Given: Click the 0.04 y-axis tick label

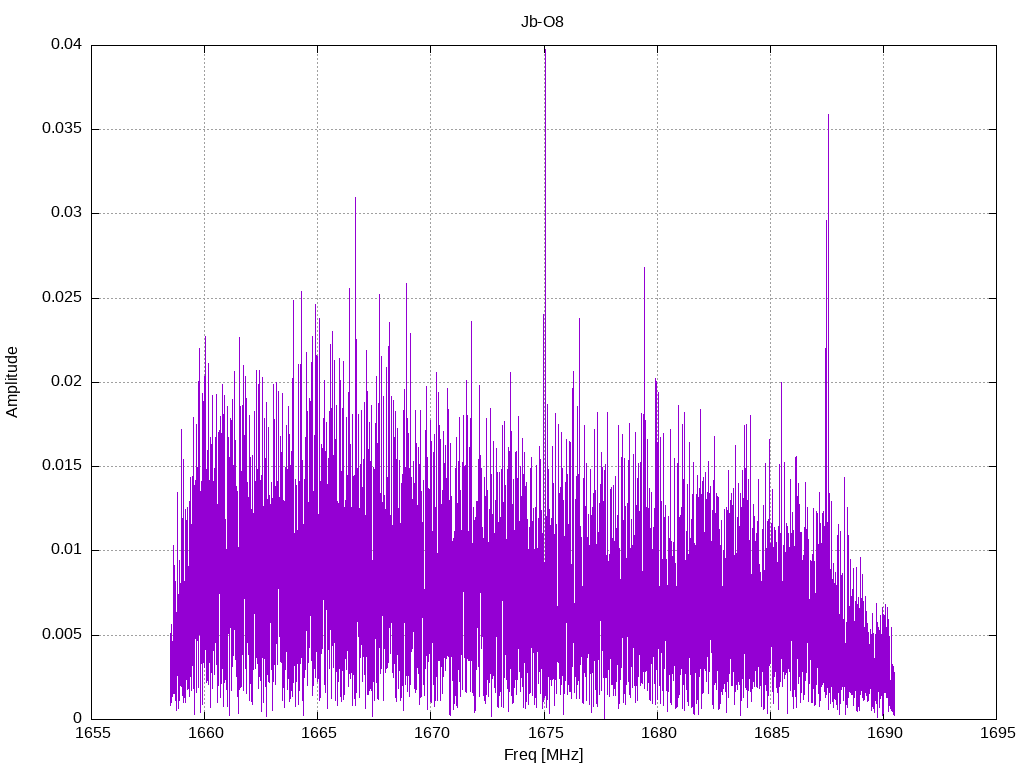Looking at the screenshot, I should [x=66, y=44].
